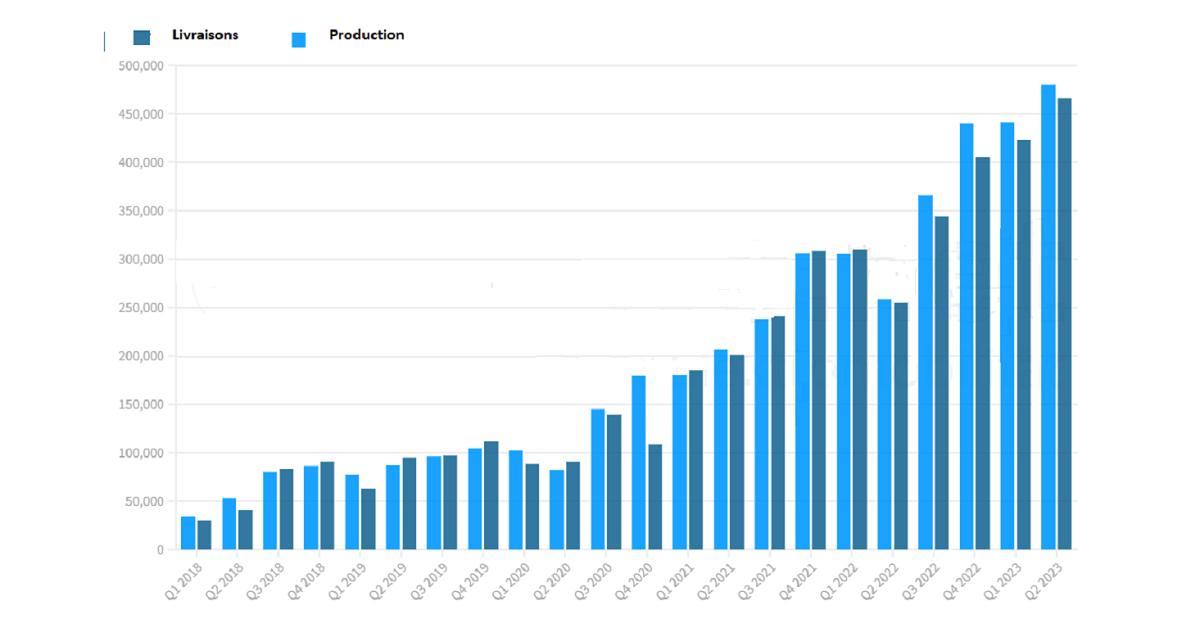This screenshot has width=1200, height=640.
Task: Toggle the Livraisons series via legend label
Action: pos(205,35)
